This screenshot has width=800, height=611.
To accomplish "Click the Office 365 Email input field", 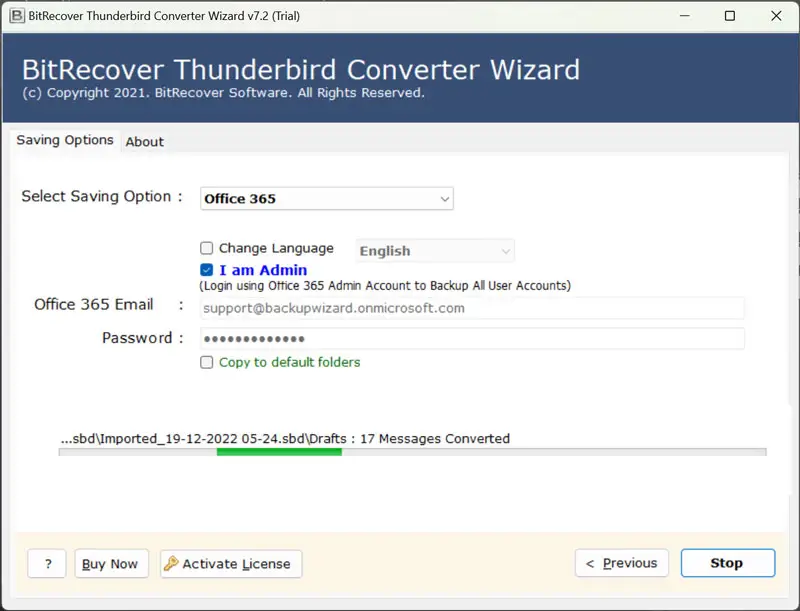I will [x=472, y=308].
